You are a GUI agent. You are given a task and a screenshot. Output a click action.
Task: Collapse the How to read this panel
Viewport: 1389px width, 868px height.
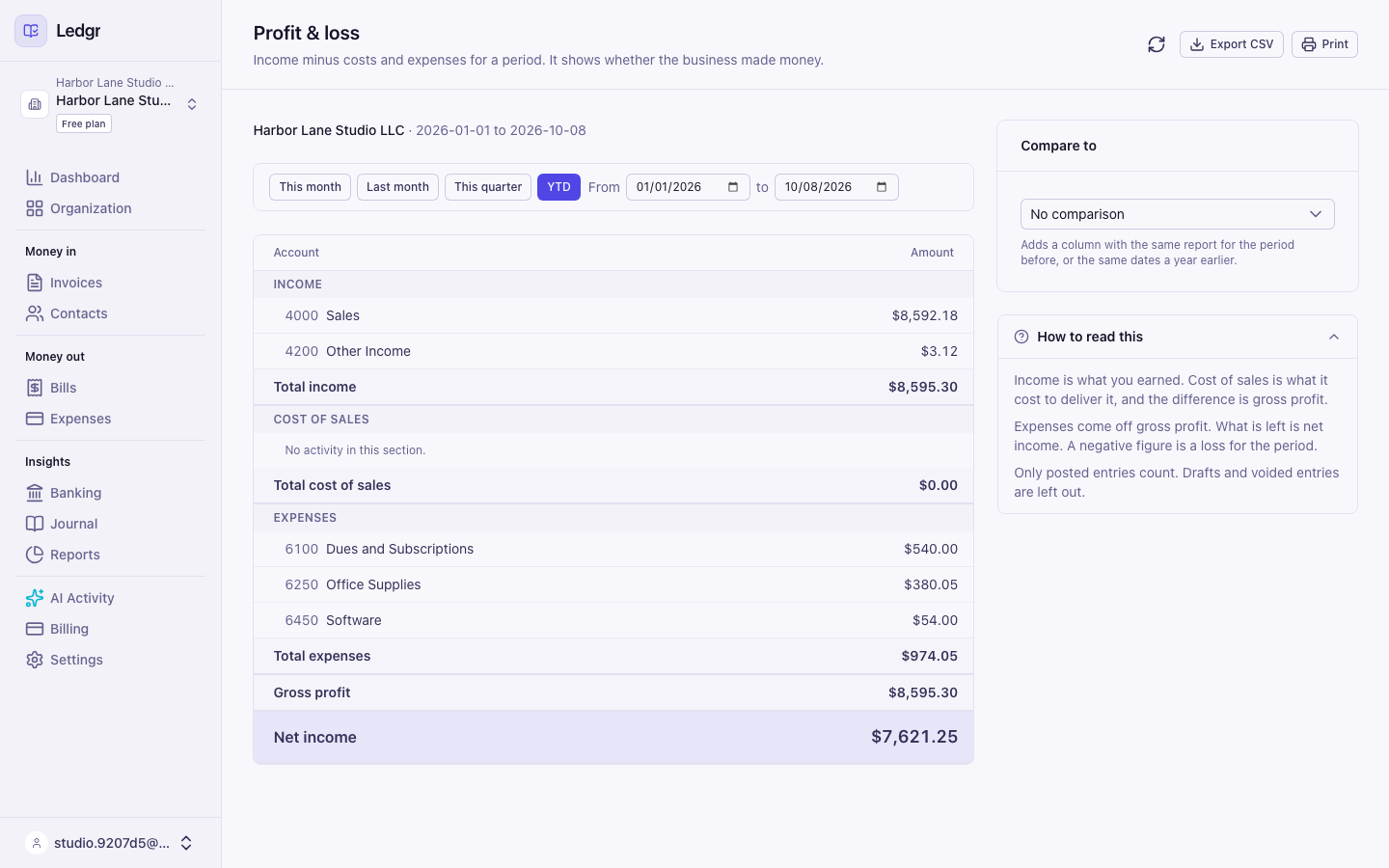(1334, 337)
